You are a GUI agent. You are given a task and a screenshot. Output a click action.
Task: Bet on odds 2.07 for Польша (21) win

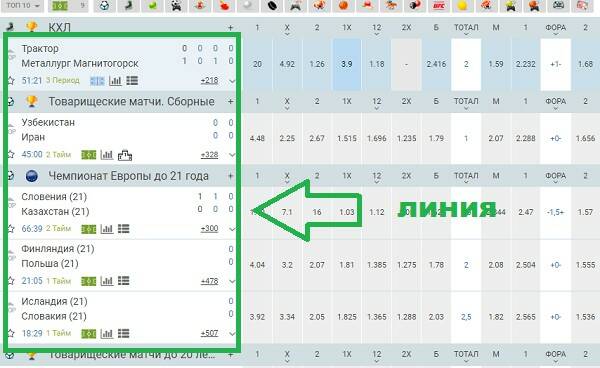[x=317, y=265]
